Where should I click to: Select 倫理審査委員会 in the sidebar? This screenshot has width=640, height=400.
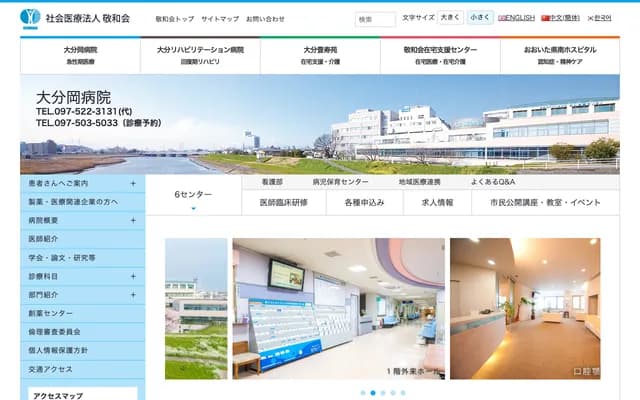pos(82,332)
